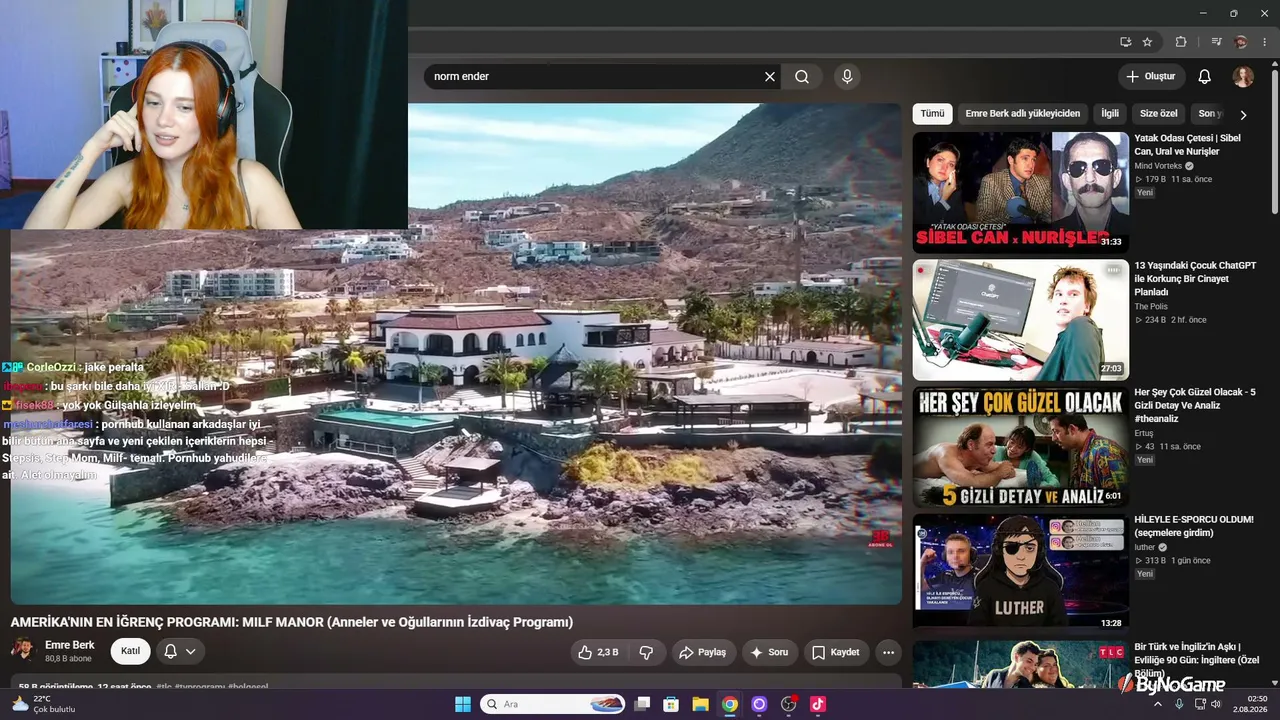Open title HİLEYLE E-SPORCU OLDUM!

1194,526
